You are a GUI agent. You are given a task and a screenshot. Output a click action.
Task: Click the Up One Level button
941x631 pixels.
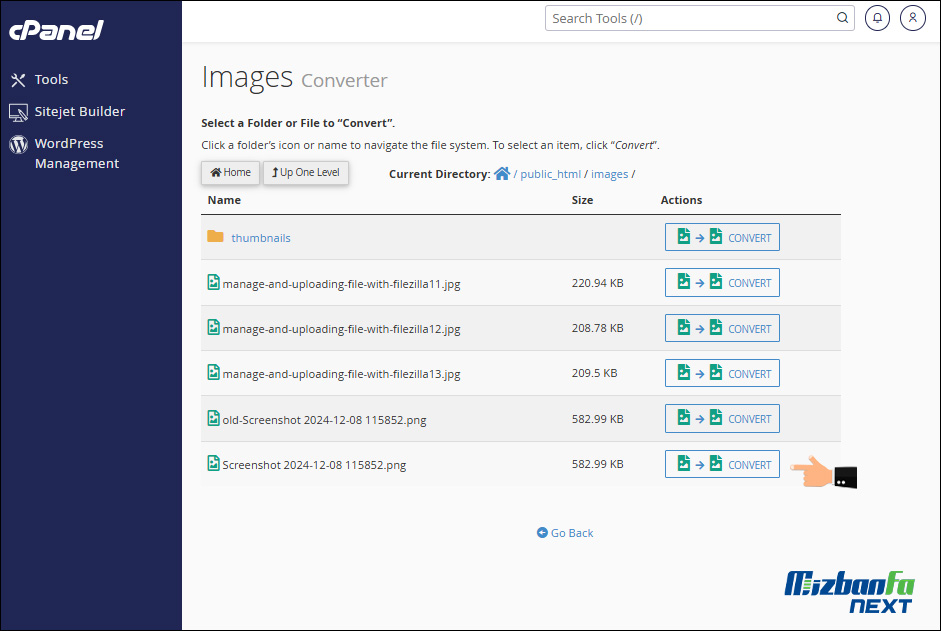pyautogui.click(x=305, y=173)
